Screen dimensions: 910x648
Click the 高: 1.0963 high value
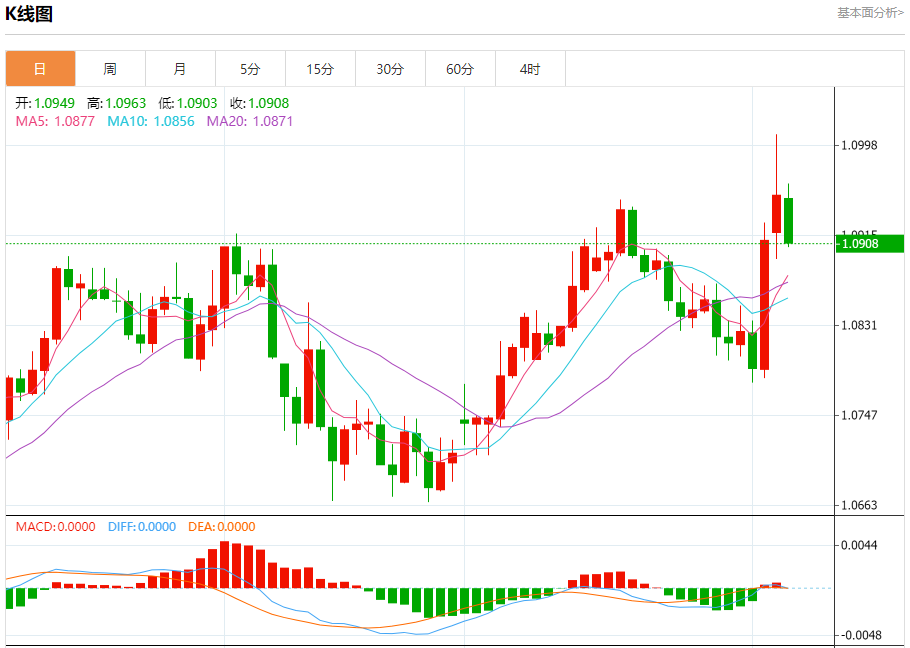[x=117, y=103]
